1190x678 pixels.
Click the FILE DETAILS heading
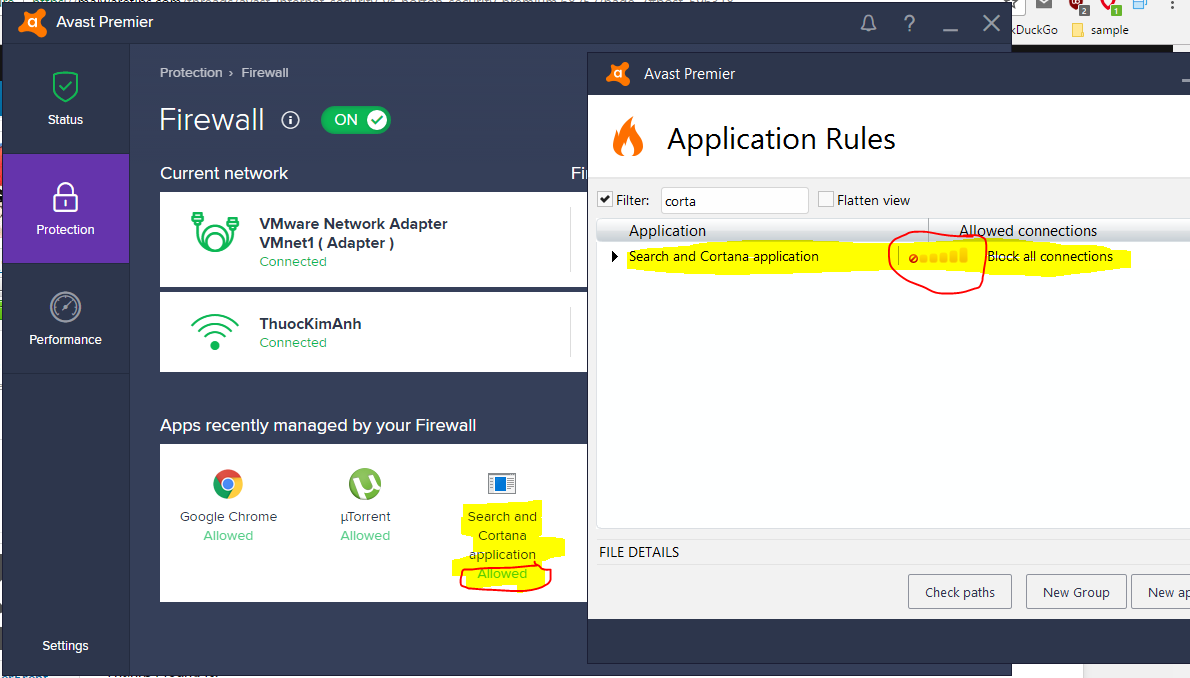pos(639,553)
